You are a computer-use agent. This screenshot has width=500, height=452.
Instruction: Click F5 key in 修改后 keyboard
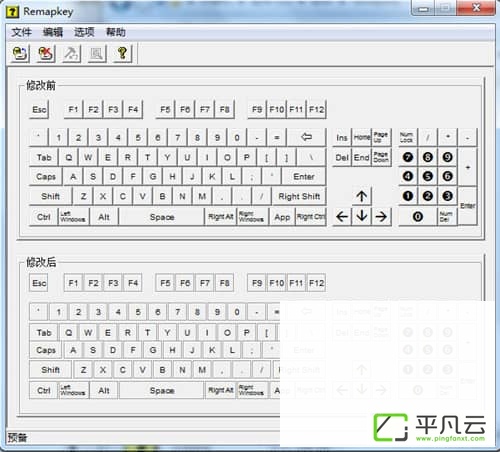point(165,283)
